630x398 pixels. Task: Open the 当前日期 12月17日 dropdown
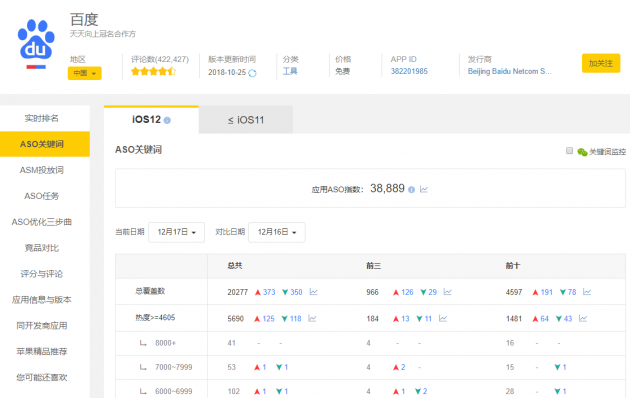pos(176,232)
